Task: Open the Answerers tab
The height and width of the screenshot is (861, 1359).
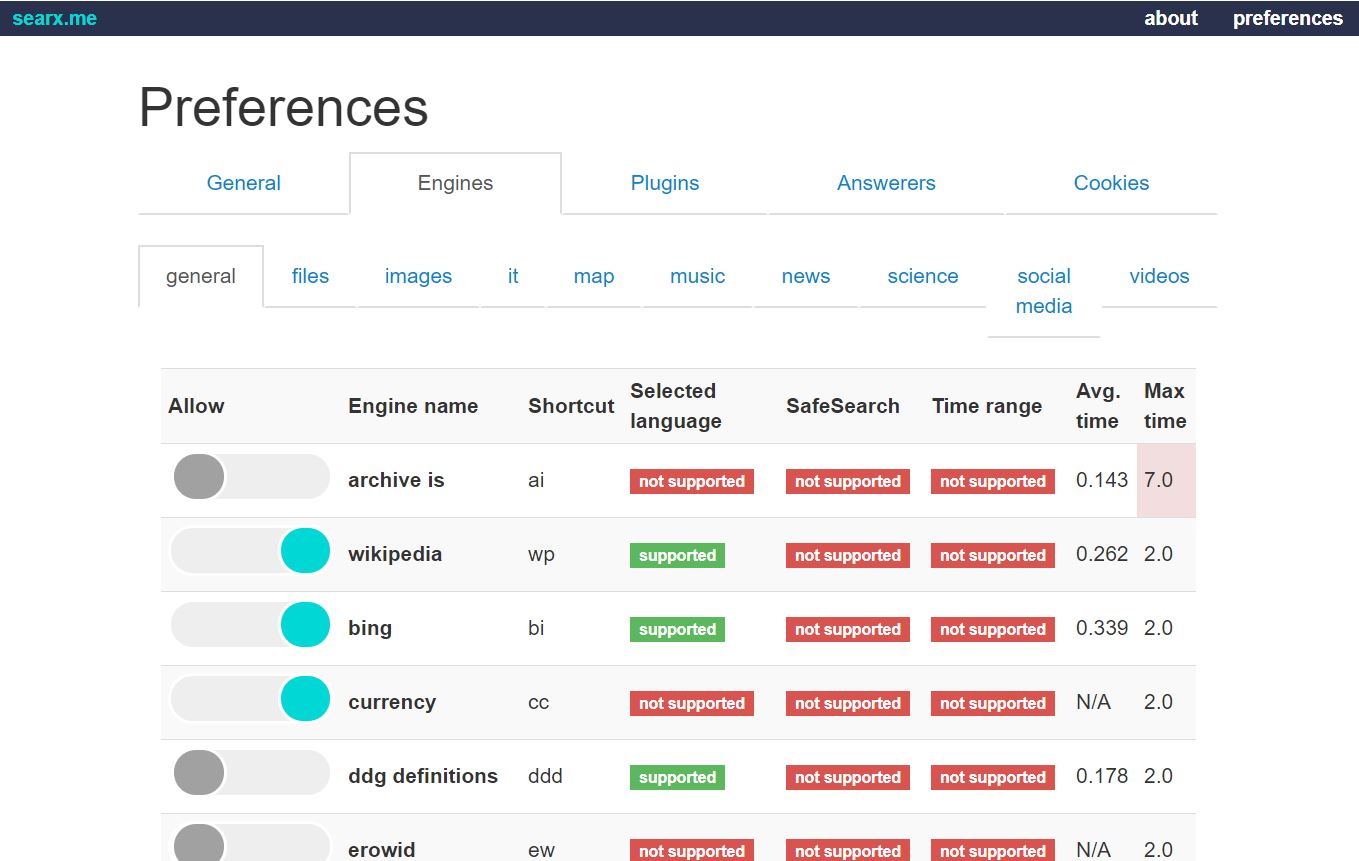Action: click(886, 183)
